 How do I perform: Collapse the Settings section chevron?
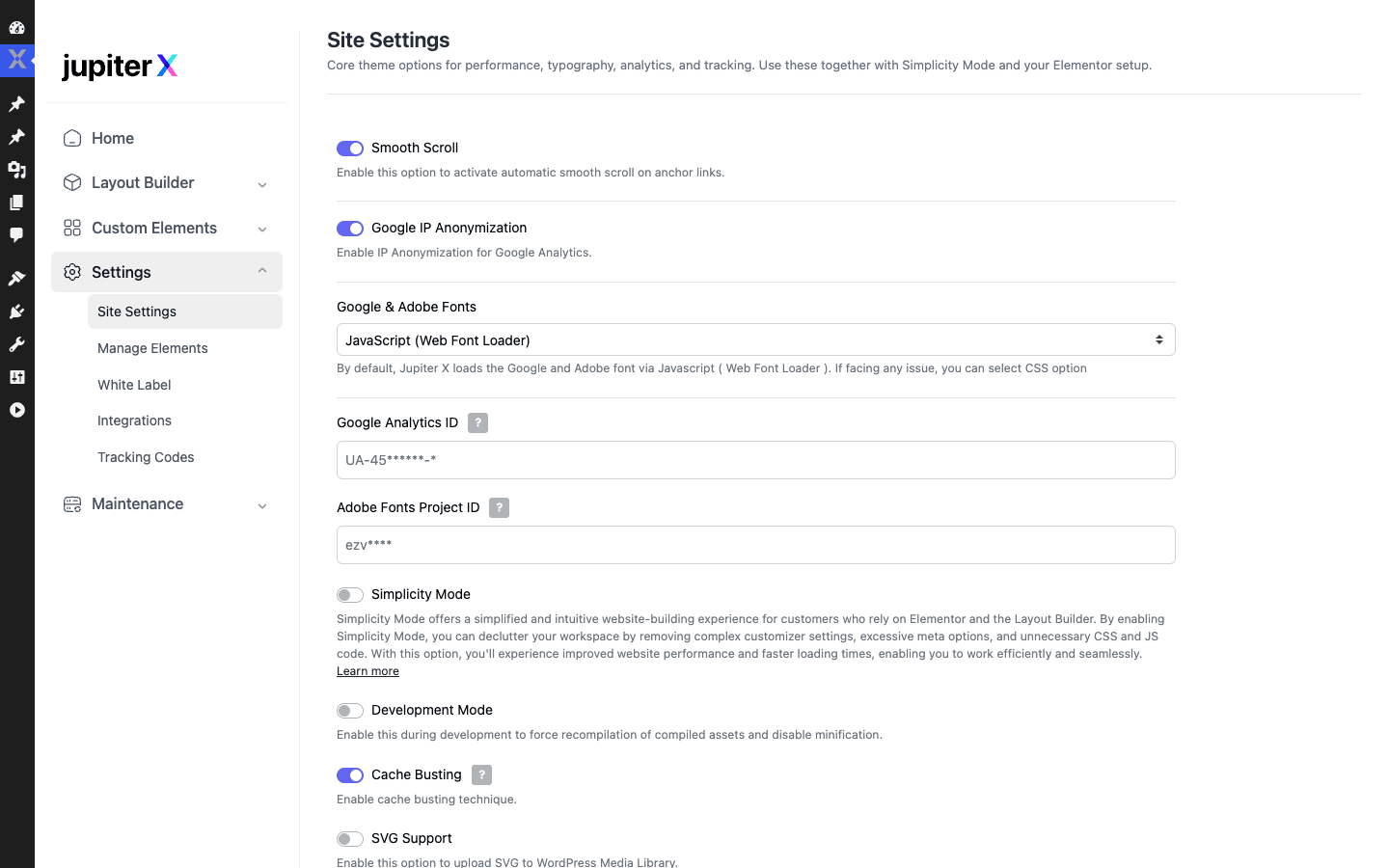(x=262, y=271)
